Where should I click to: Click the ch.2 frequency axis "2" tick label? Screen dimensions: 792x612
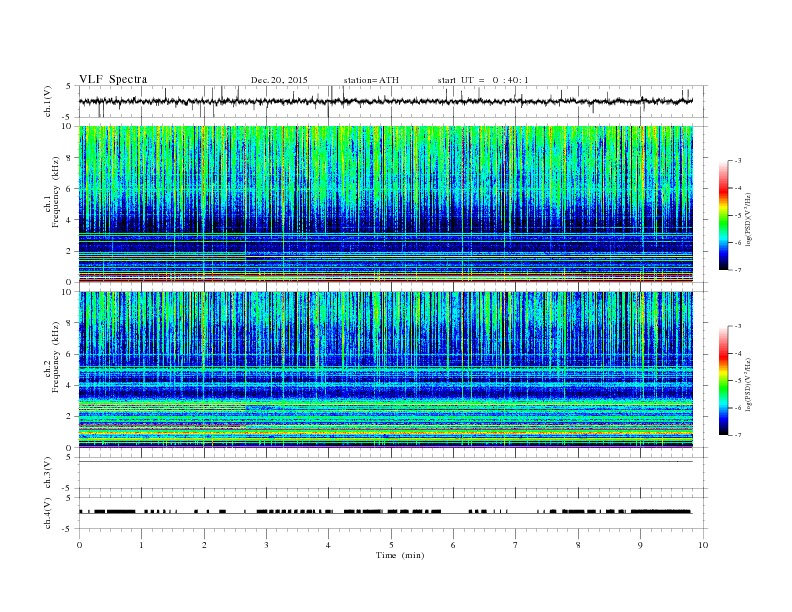70,417
